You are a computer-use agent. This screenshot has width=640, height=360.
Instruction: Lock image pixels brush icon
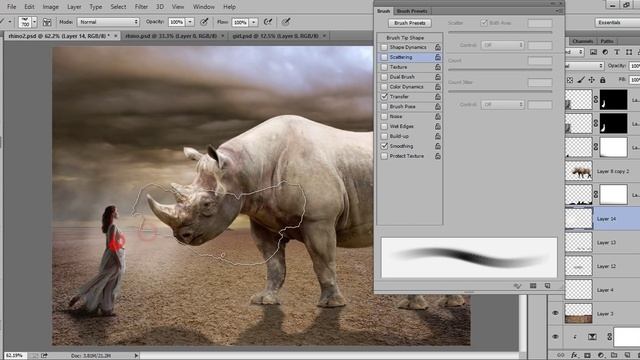[581, 80]
